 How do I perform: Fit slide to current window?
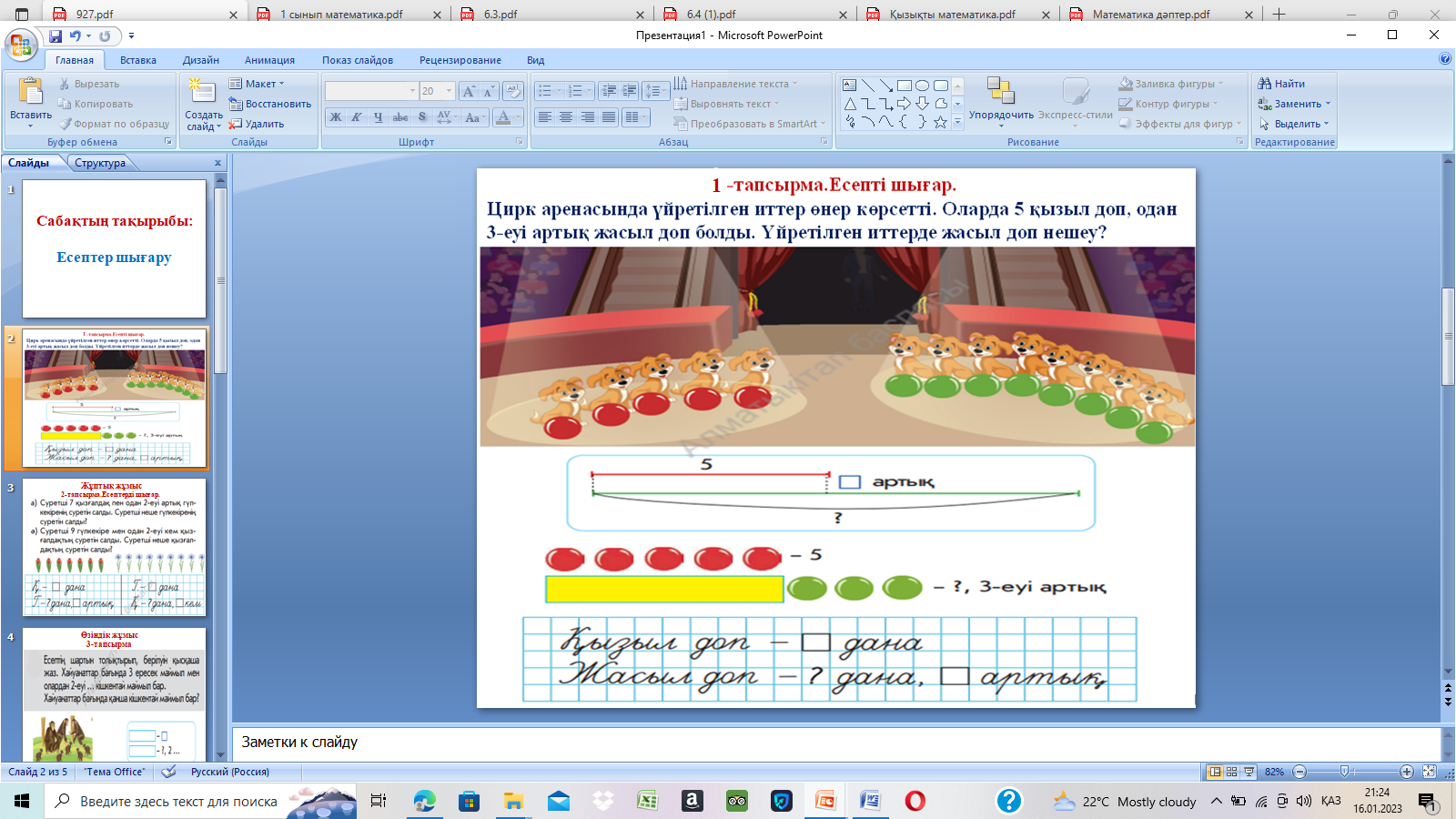click(1429, 772)
